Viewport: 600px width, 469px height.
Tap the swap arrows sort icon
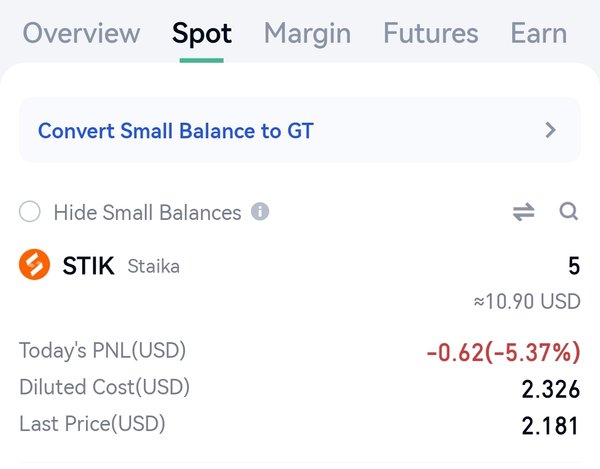[x=523, y=212]
